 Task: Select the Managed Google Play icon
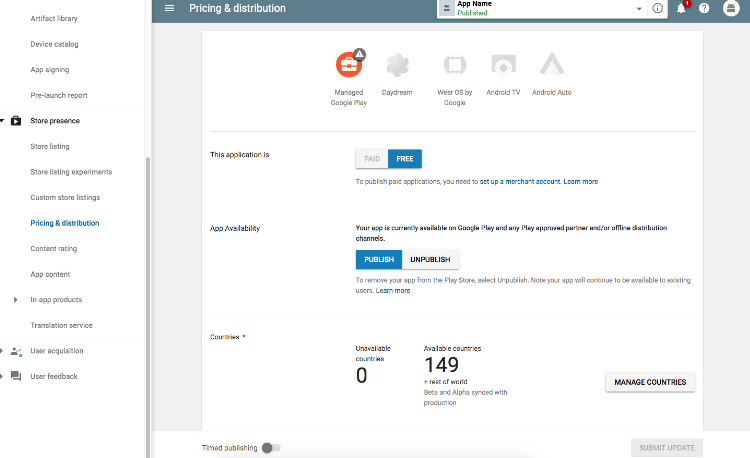pyautogui.click(x=349, y=65)
